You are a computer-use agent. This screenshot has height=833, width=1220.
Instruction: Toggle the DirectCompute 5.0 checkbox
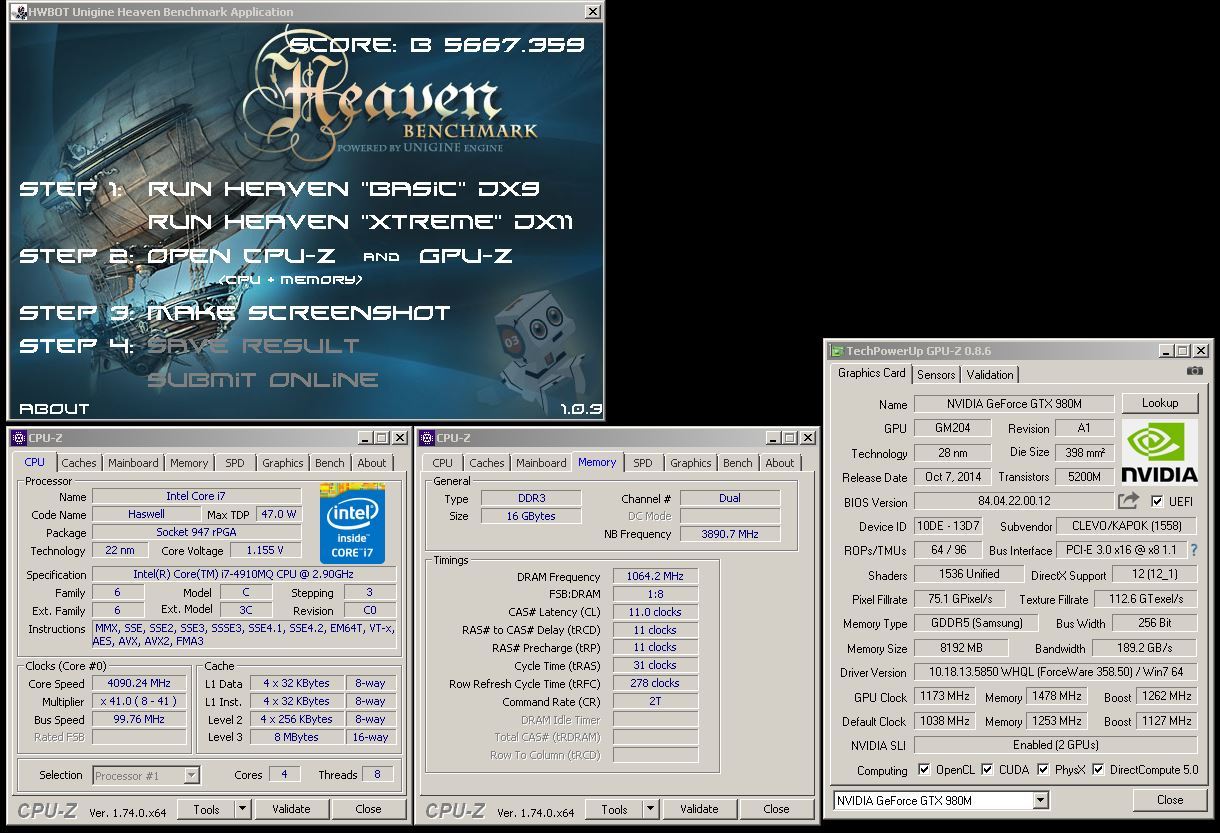tap(1098, 770)
